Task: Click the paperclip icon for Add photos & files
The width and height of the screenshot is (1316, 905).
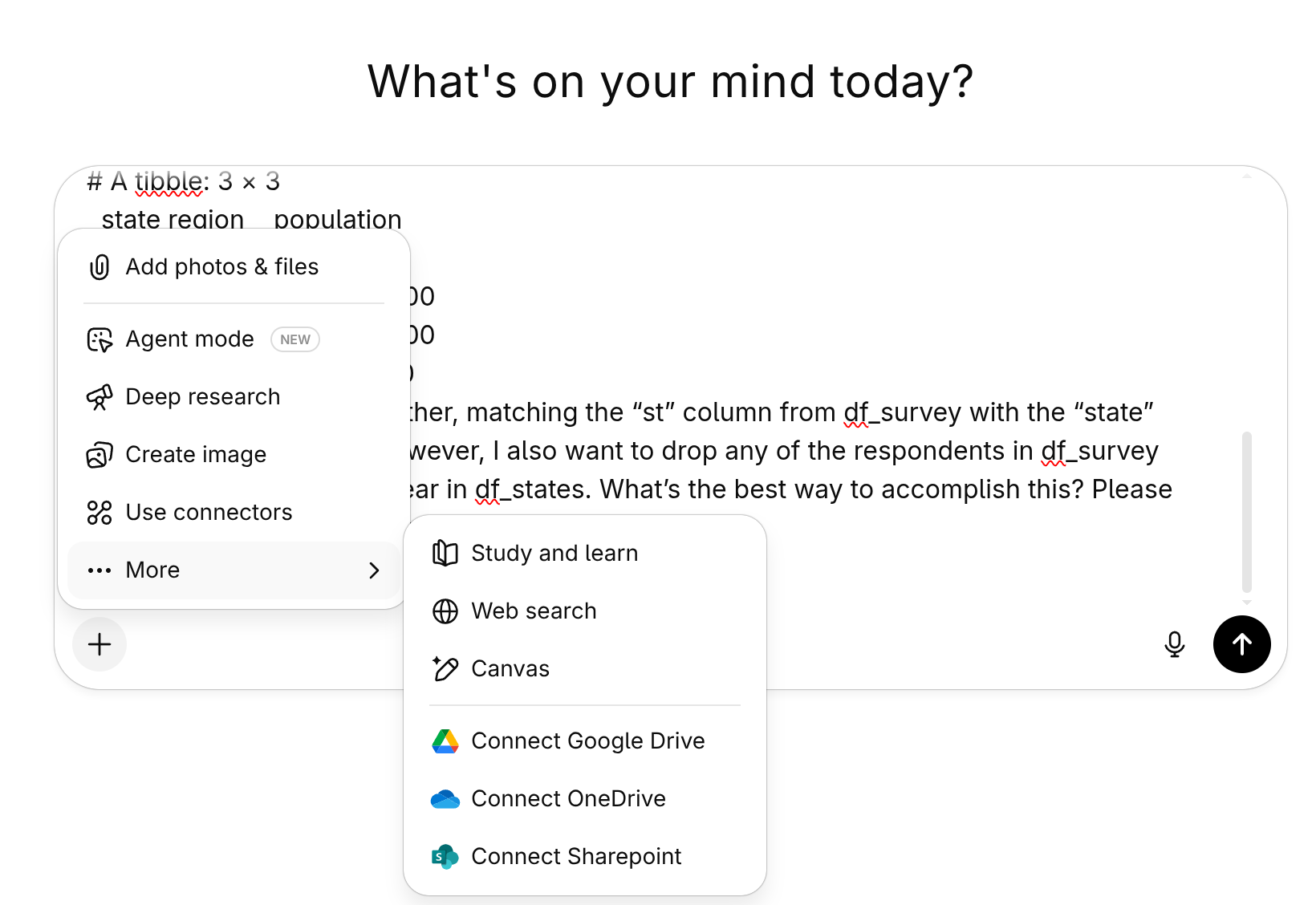Action: click(x=100, y=266)
